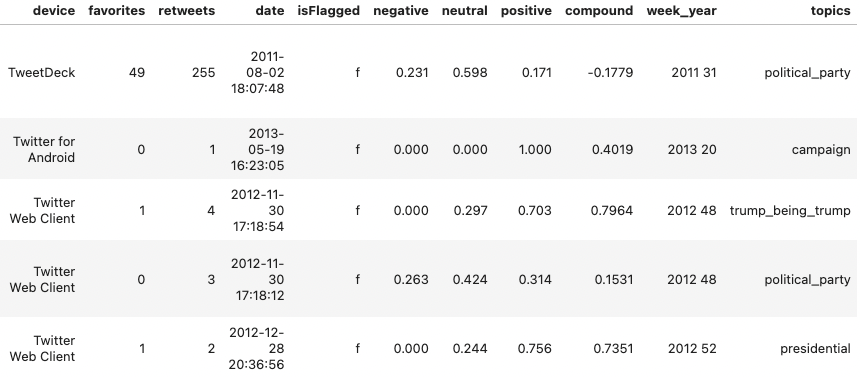This screenshot has height=377, width=860.
Task: Click the week_year column header
Action: pyautogui.click(x=681, y=11)
